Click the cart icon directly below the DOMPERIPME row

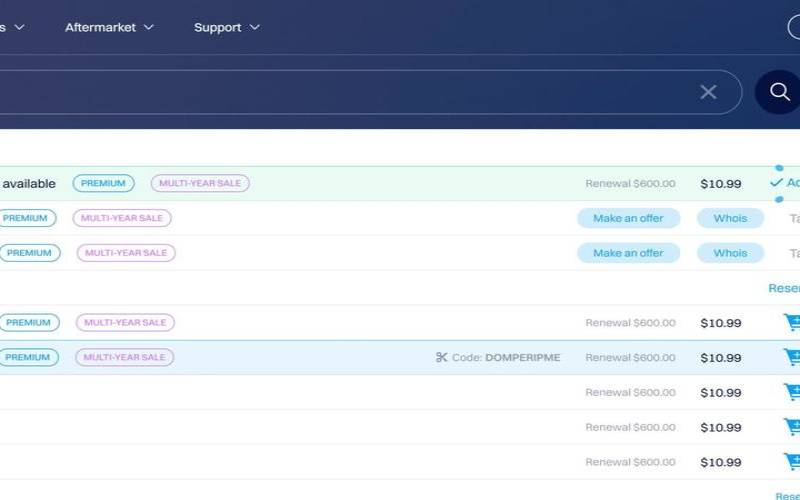(x=791, y=392)
